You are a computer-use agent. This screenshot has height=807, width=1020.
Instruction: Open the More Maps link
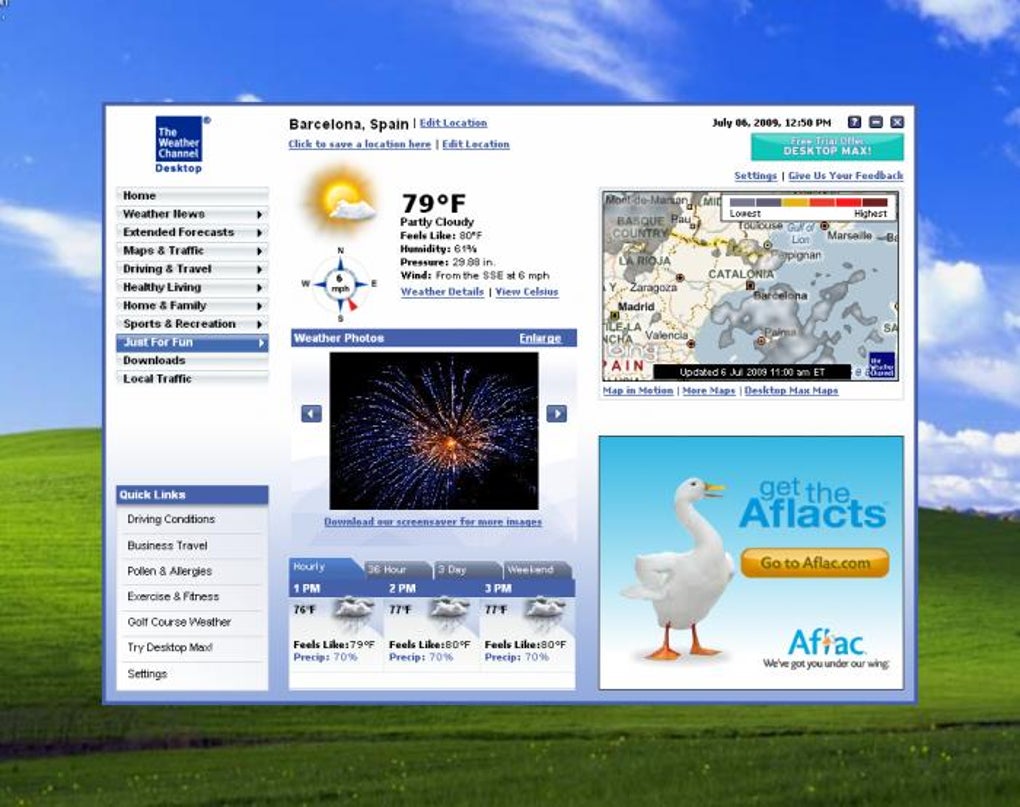(x=708, y=391)
